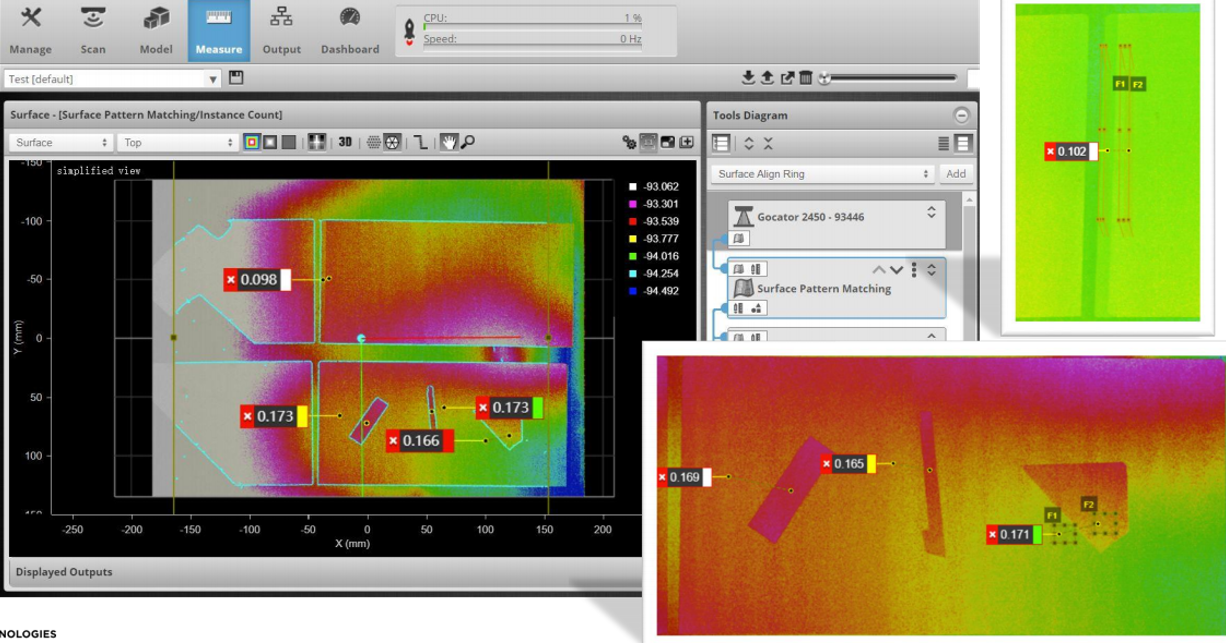Click the gears settings icon in viewer toolbar
This screenshot has width=1226, height=643.
tap(629, 143)
